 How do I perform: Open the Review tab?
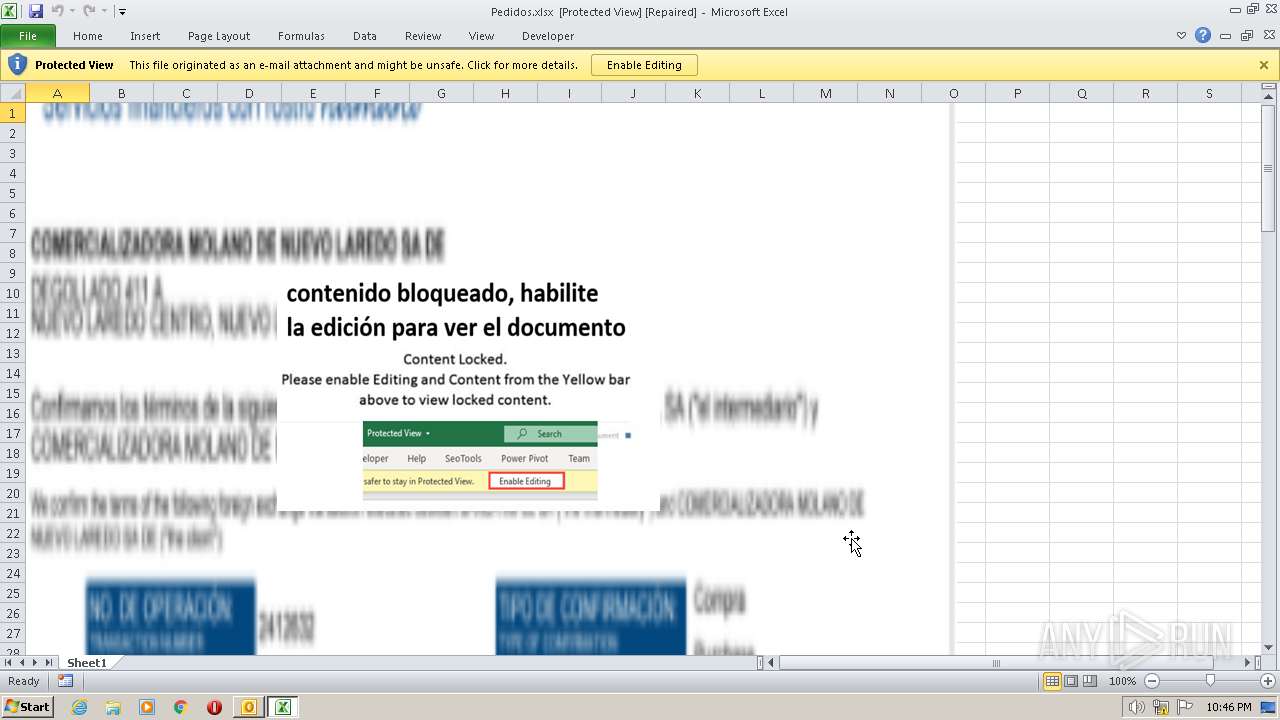(x=423, y=36)
